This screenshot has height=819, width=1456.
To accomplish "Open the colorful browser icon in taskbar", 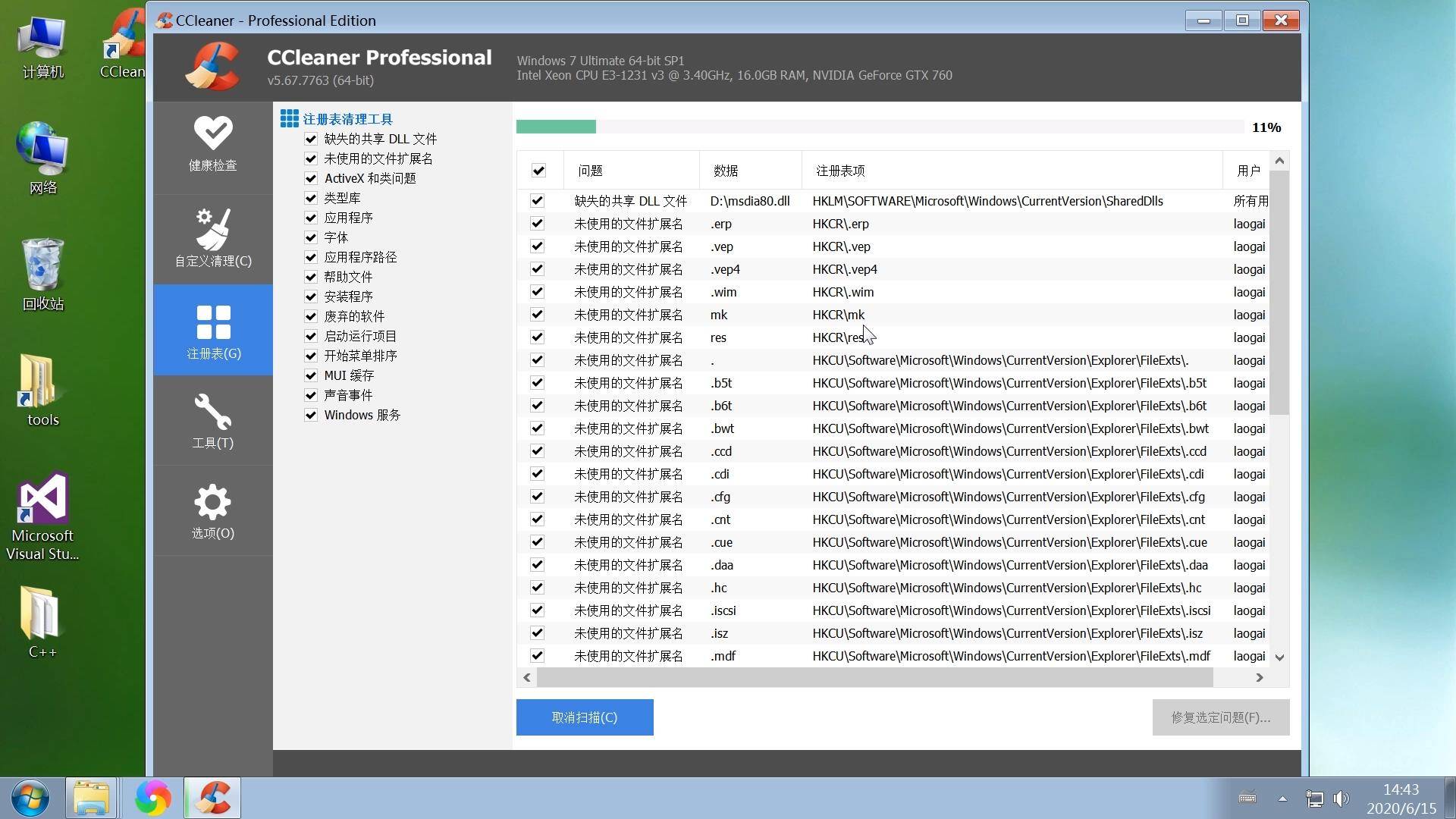I will tap(152, 798).
